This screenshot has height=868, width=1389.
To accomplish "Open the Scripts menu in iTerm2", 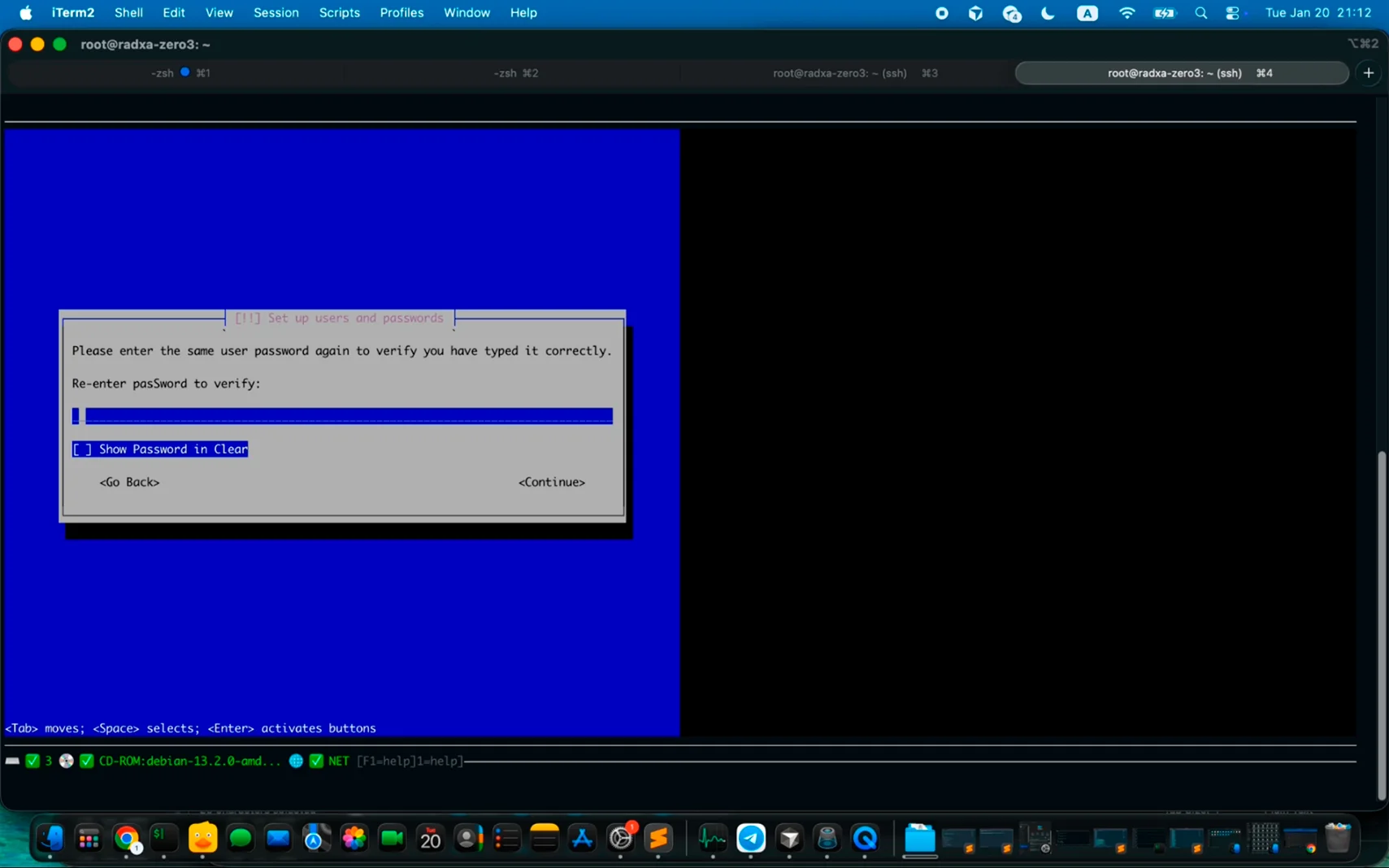I will tap(339, 12).
